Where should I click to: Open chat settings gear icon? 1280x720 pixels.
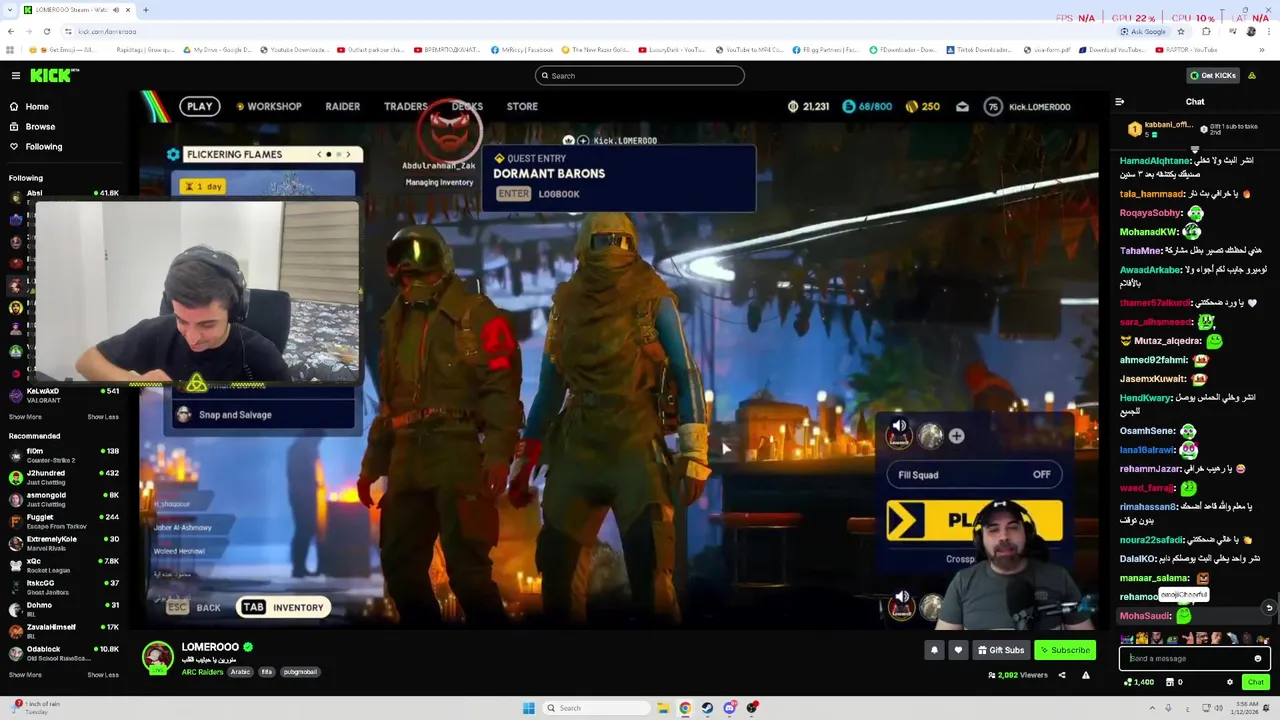pos(1230,682)
